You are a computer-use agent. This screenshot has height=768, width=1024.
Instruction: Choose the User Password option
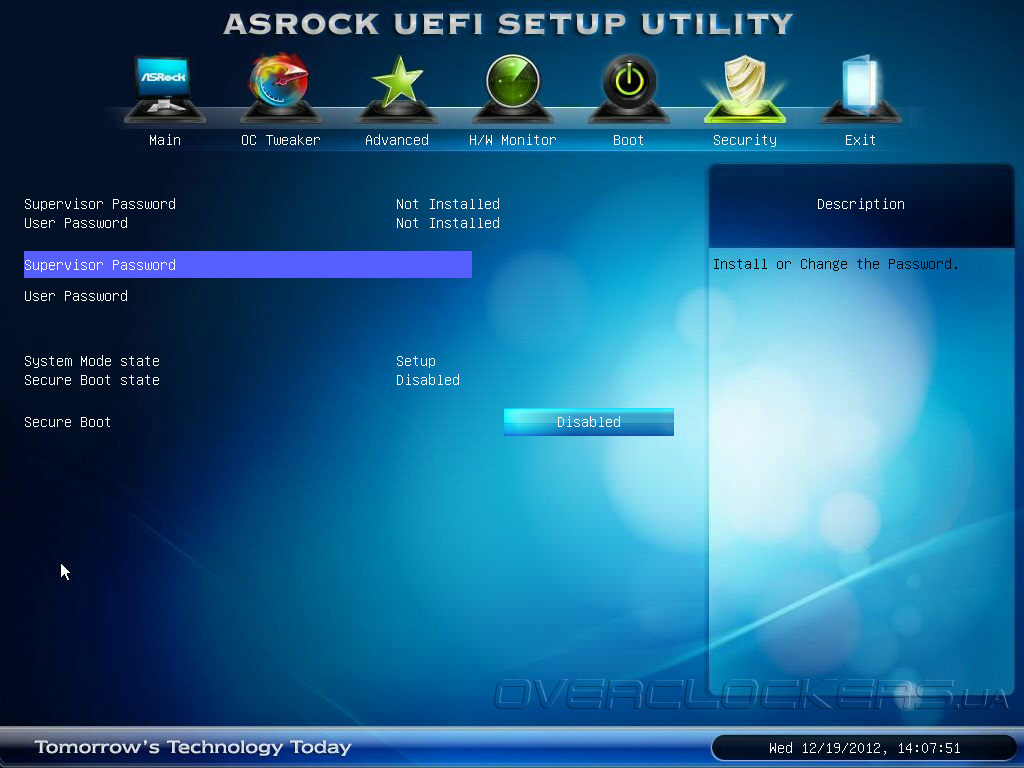tap(76, 296)
